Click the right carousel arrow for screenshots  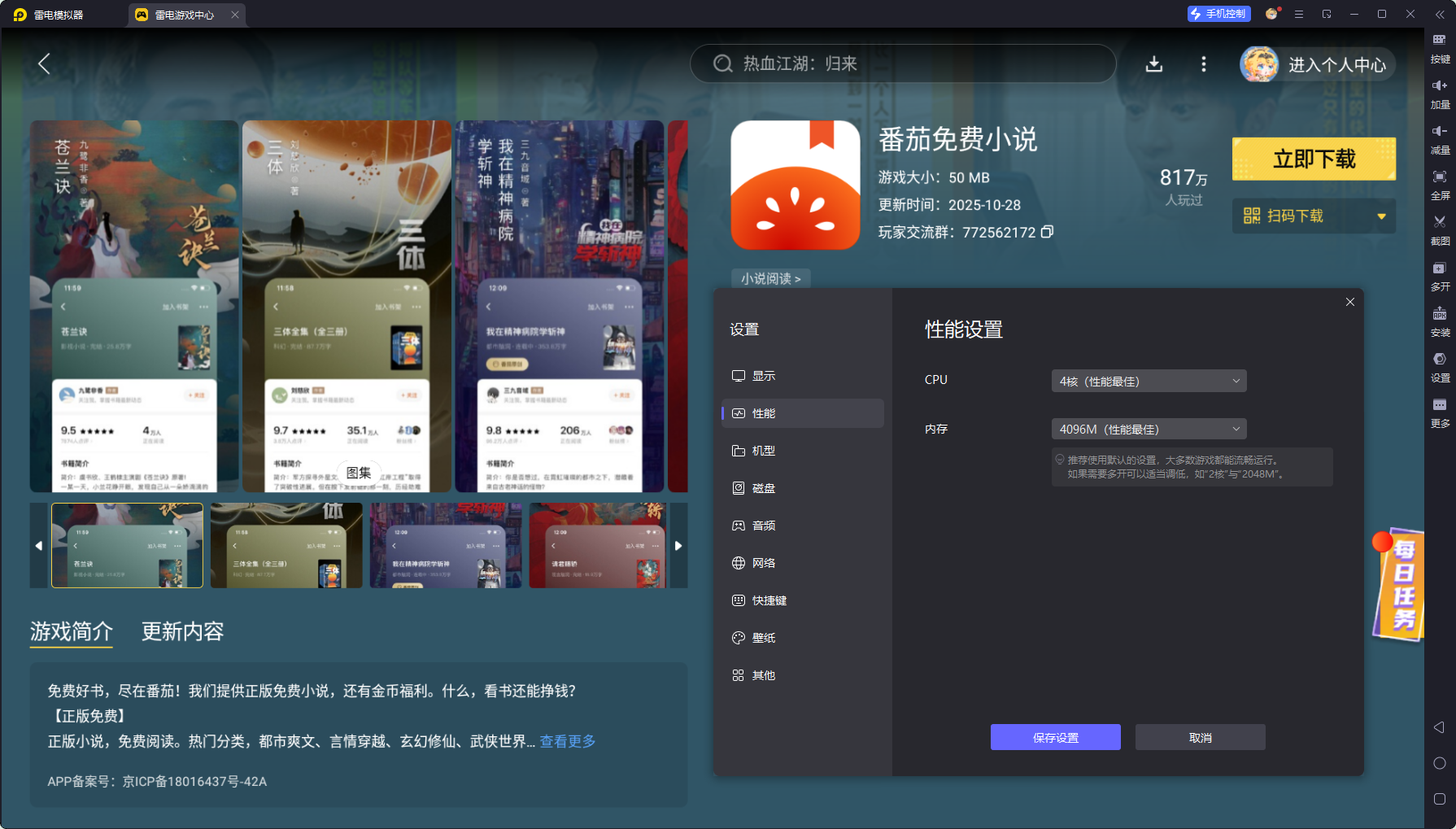[x=680, y=546]
